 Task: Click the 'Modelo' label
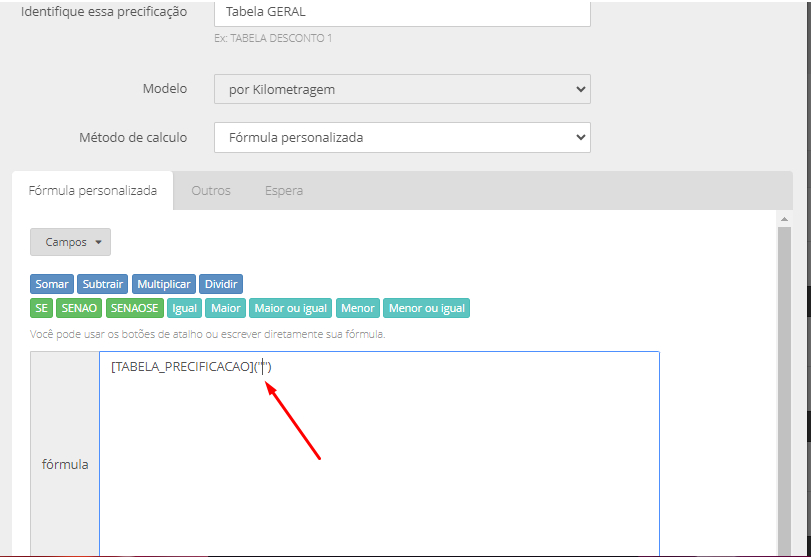pos(165,88)
